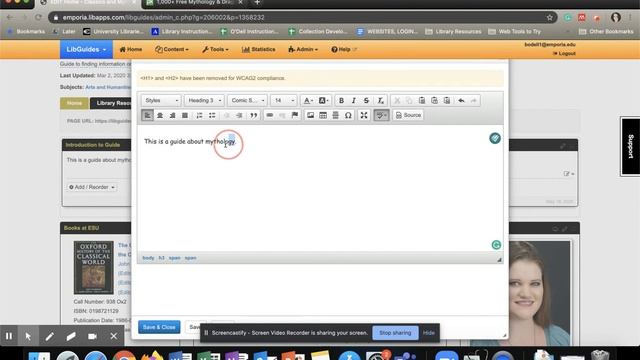This screenshot has height=360, width=640.
Task: Insert a numbered list
Action: (x=199, y=116)
